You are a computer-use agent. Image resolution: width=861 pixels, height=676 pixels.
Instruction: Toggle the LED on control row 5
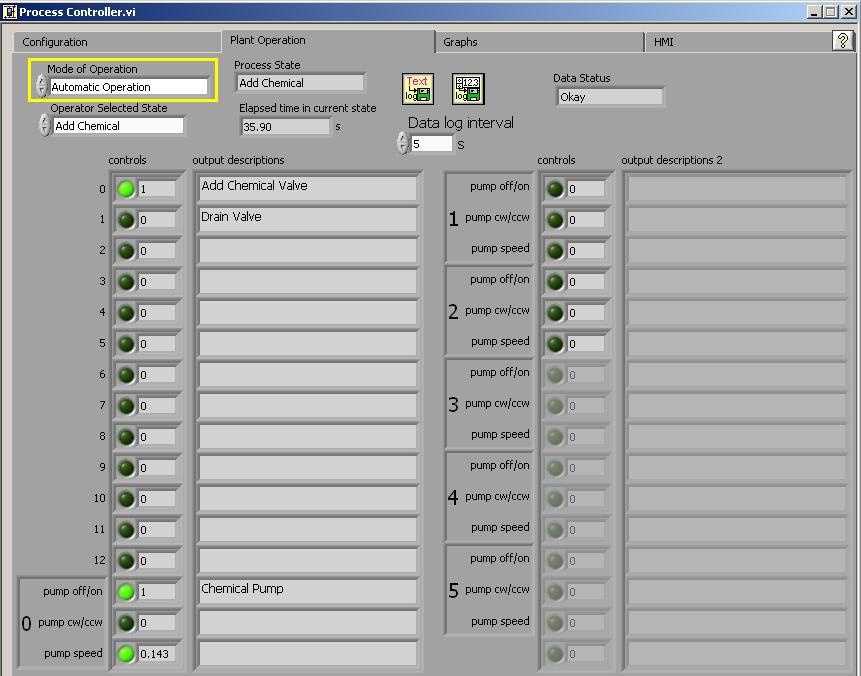point(126,344)
